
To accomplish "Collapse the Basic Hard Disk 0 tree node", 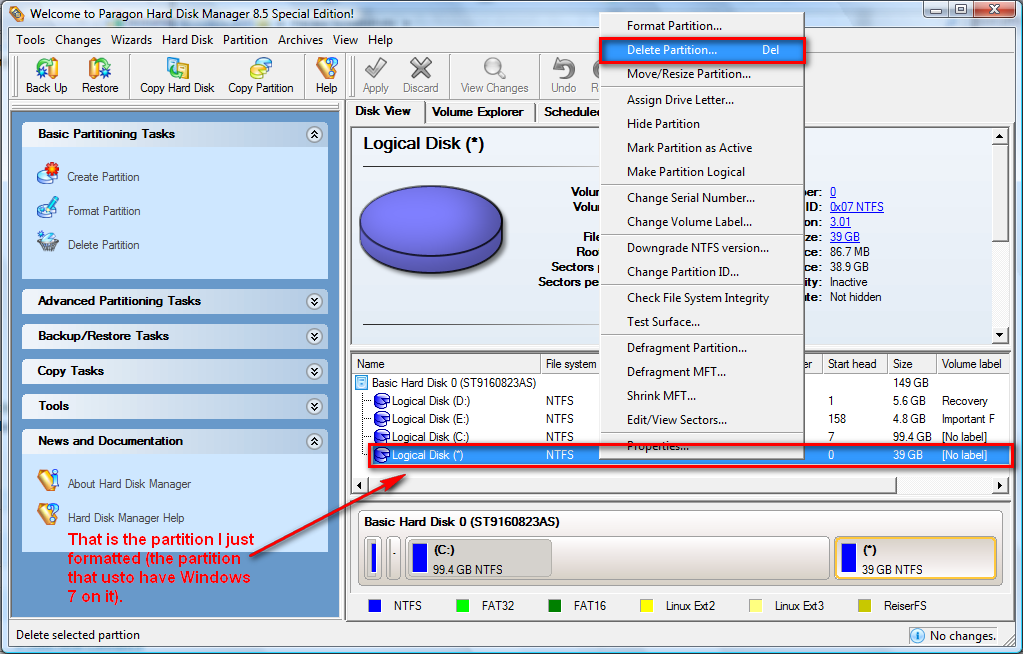I will [x=362, y=383].
